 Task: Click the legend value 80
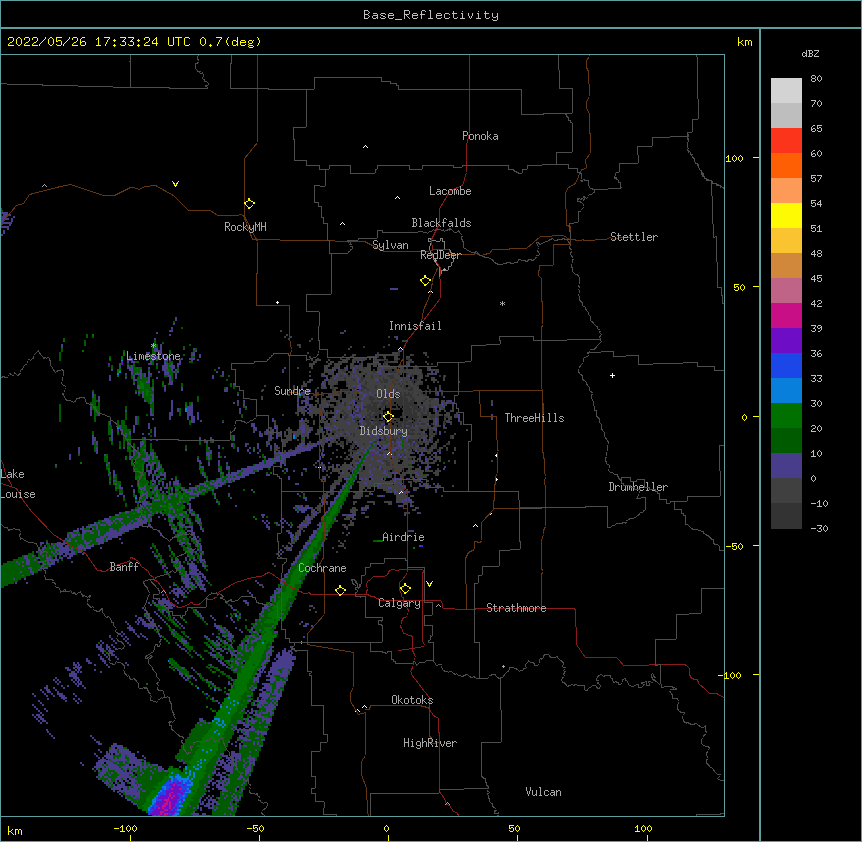coord(816,79)
